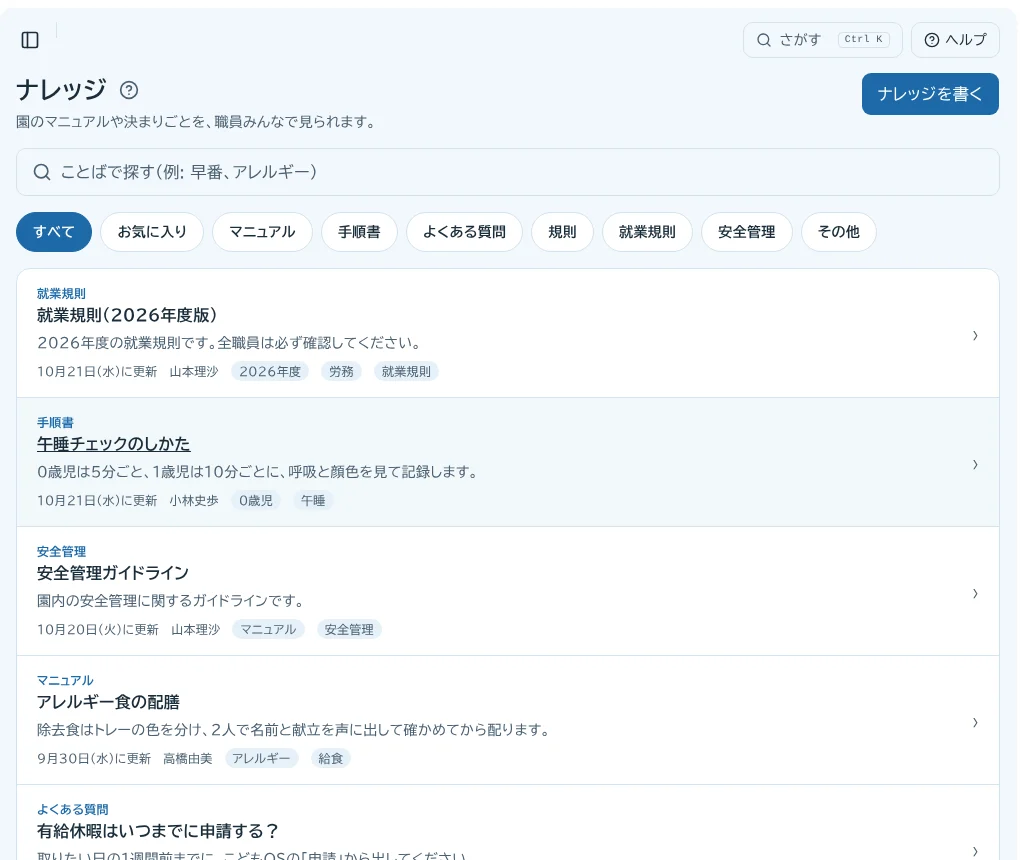The image size is (1024, 860).
Task: Click the 午睡 tag chip
Action: pos(313,501)
